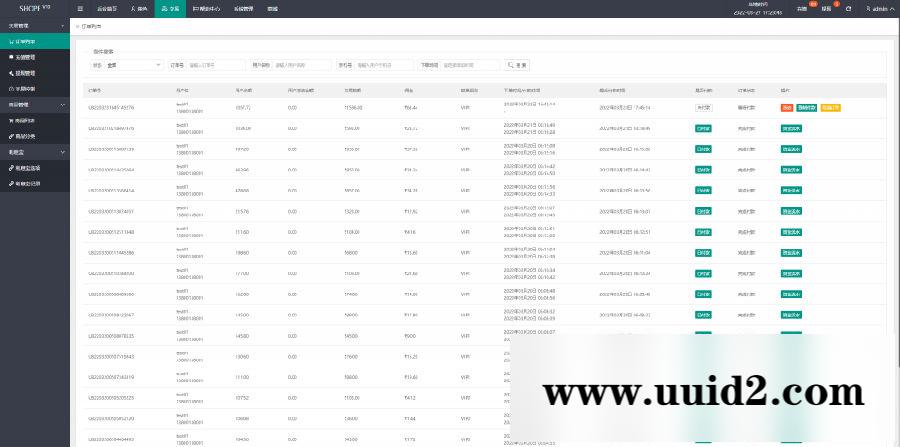Switch to the 会员 top navigation tab

click(x=139, y=8)
